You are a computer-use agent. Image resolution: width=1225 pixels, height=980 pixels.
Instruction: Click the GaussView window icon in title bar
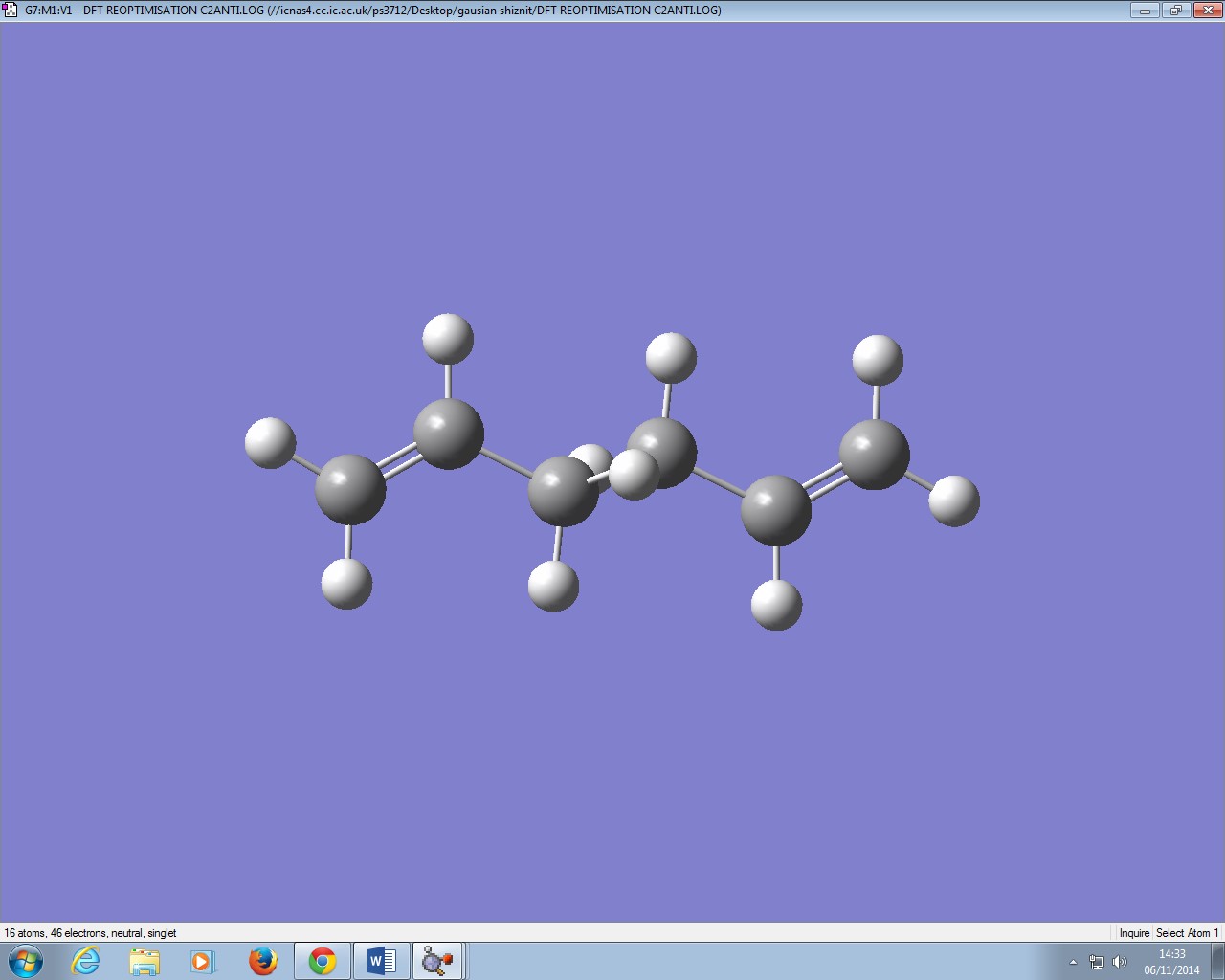pos(11,10)
